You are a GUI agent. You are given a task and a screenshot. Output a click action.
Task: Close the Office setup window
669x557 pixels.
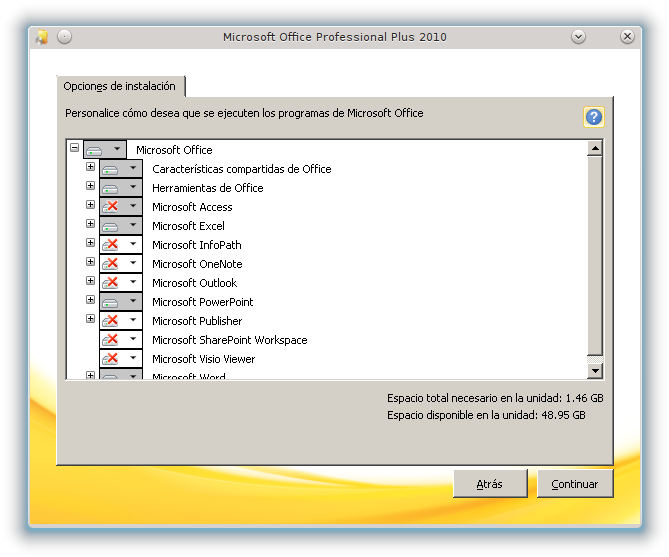tap(627, 37)
